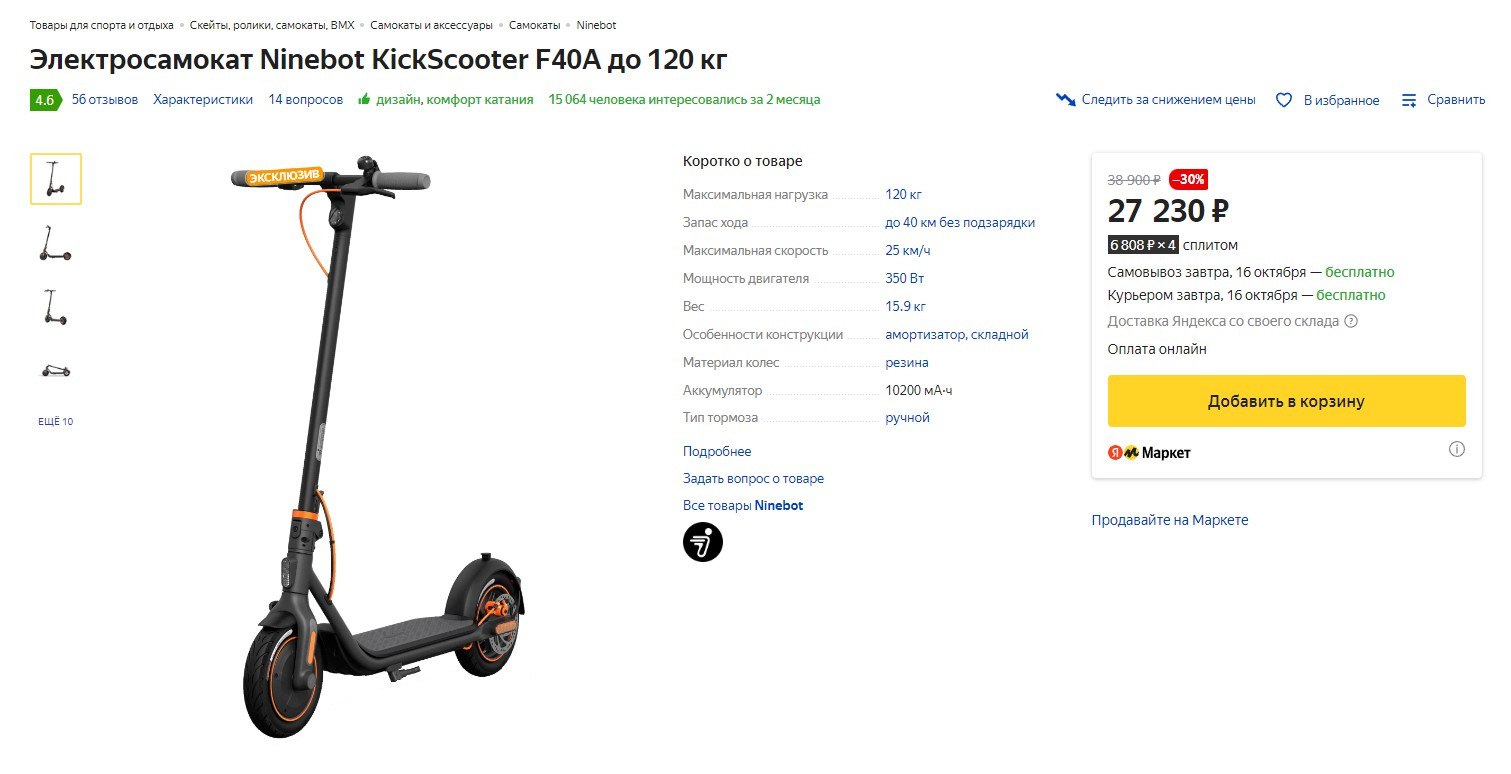This screenshot has height=774, width=1511.
Task: Expand details via Подробнее link
Action: (x=717, y=451)
